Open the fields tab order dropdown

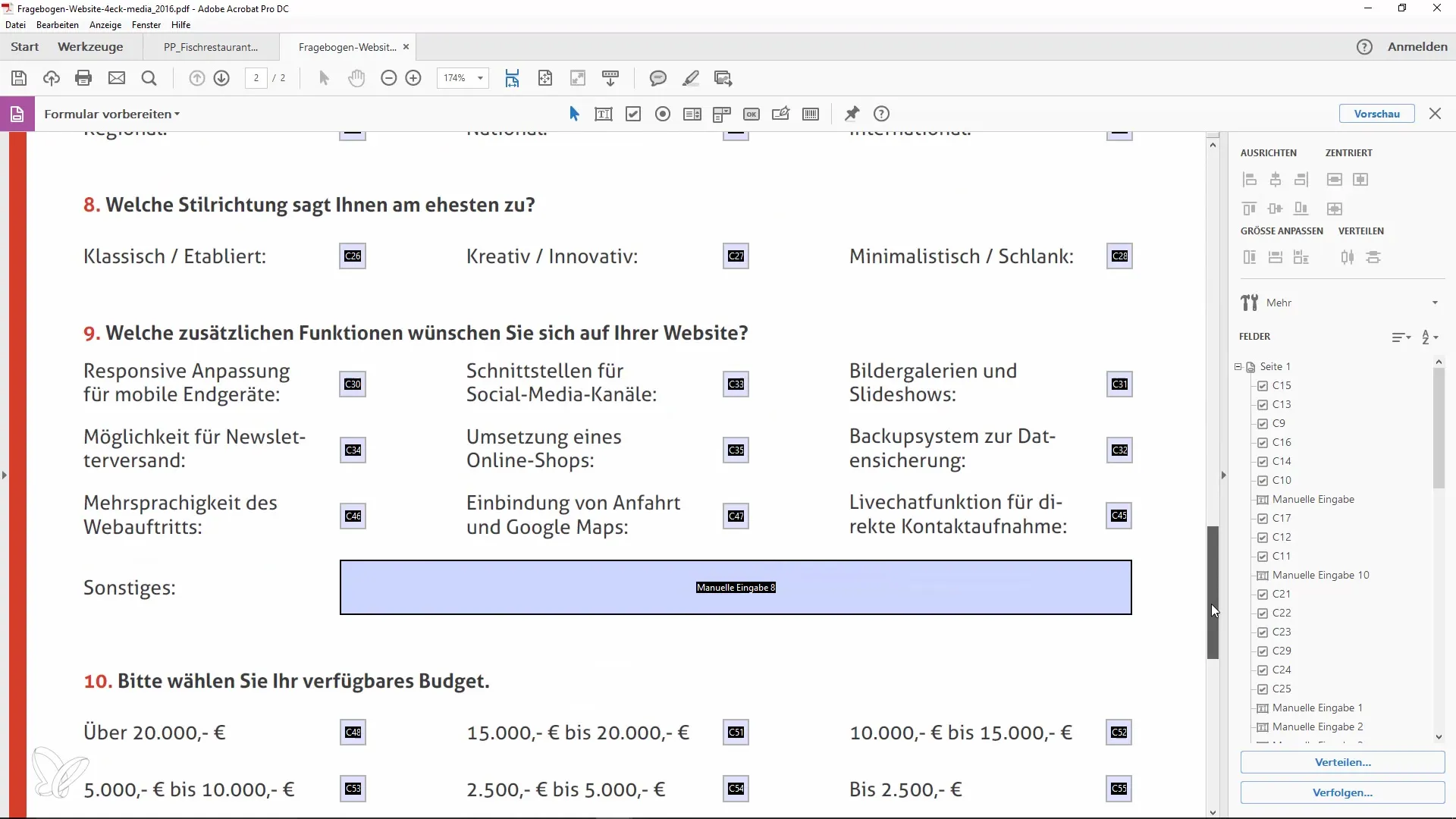point(1401,337)
